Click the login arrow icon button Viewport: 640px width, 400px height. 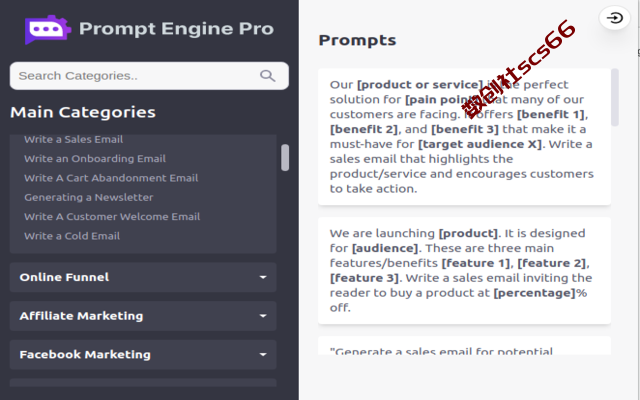pos(614,18)
